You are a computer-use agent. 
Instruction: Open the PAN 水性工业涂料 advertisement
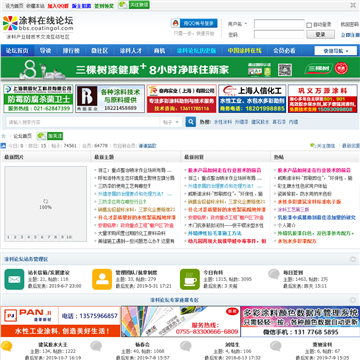coord(60,322)
